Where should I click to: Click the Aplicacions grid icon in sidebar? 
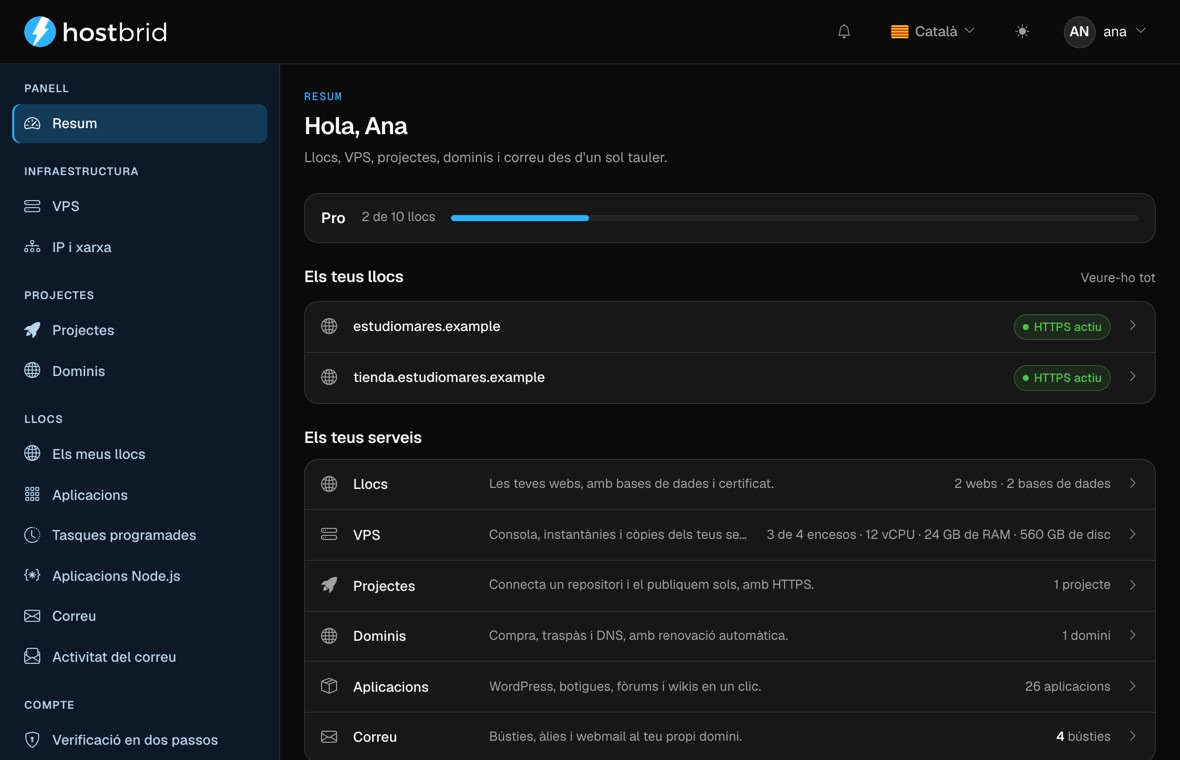tap(32, 494)
